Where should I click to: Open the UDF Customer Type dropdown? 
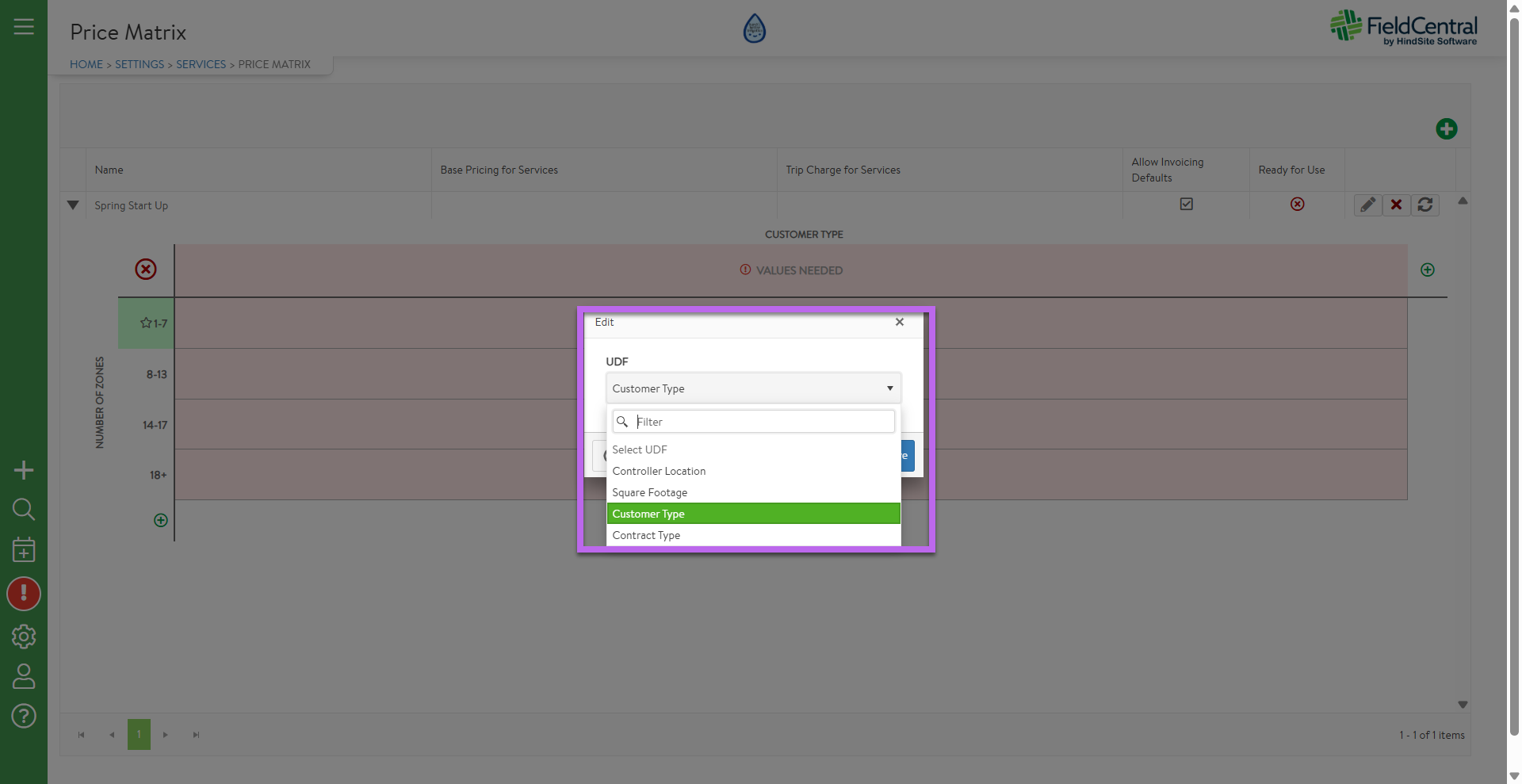coord(752,388)
